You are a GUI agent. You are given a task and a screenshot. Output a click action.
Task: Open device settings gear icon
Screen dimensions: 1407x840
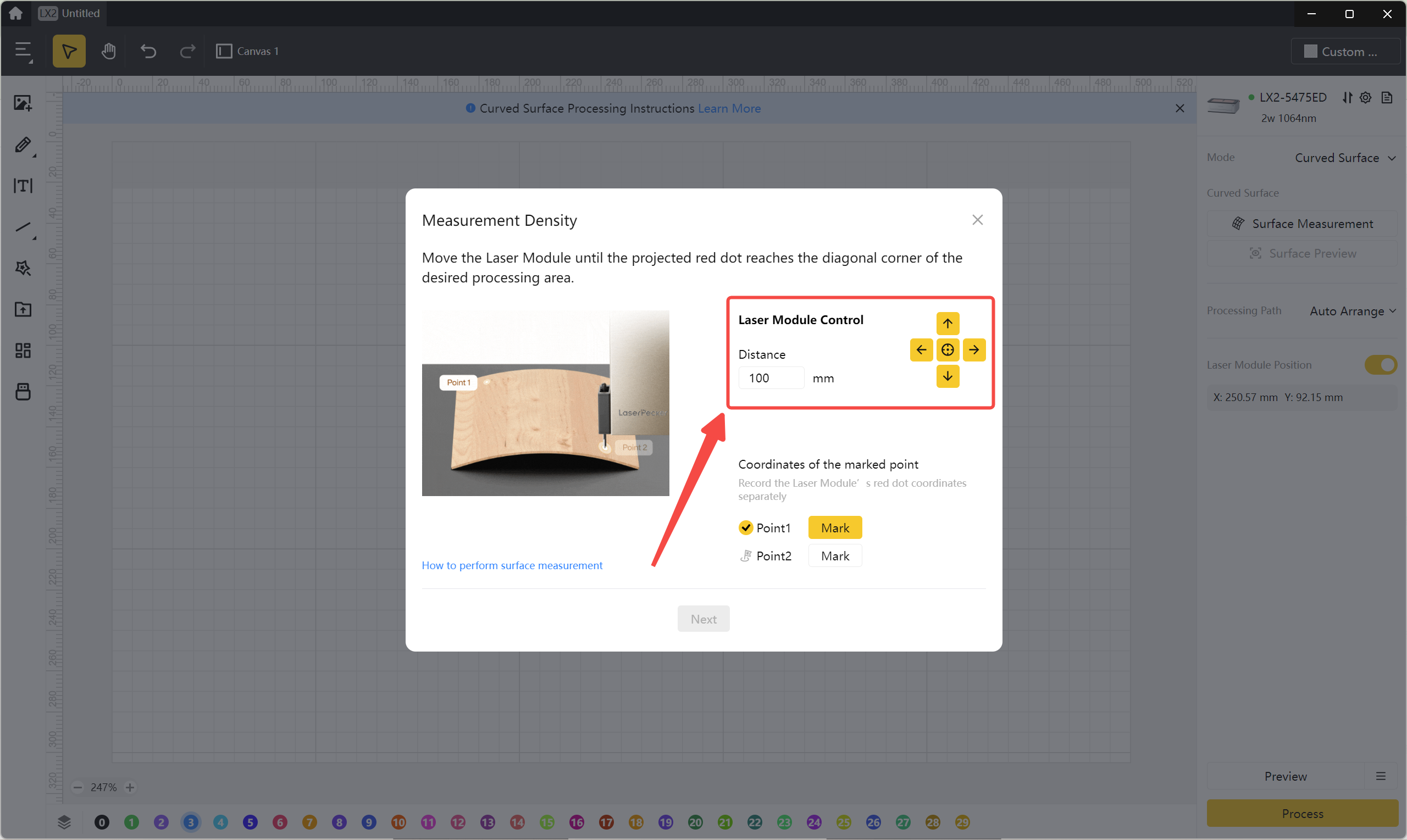point(1365,98)
